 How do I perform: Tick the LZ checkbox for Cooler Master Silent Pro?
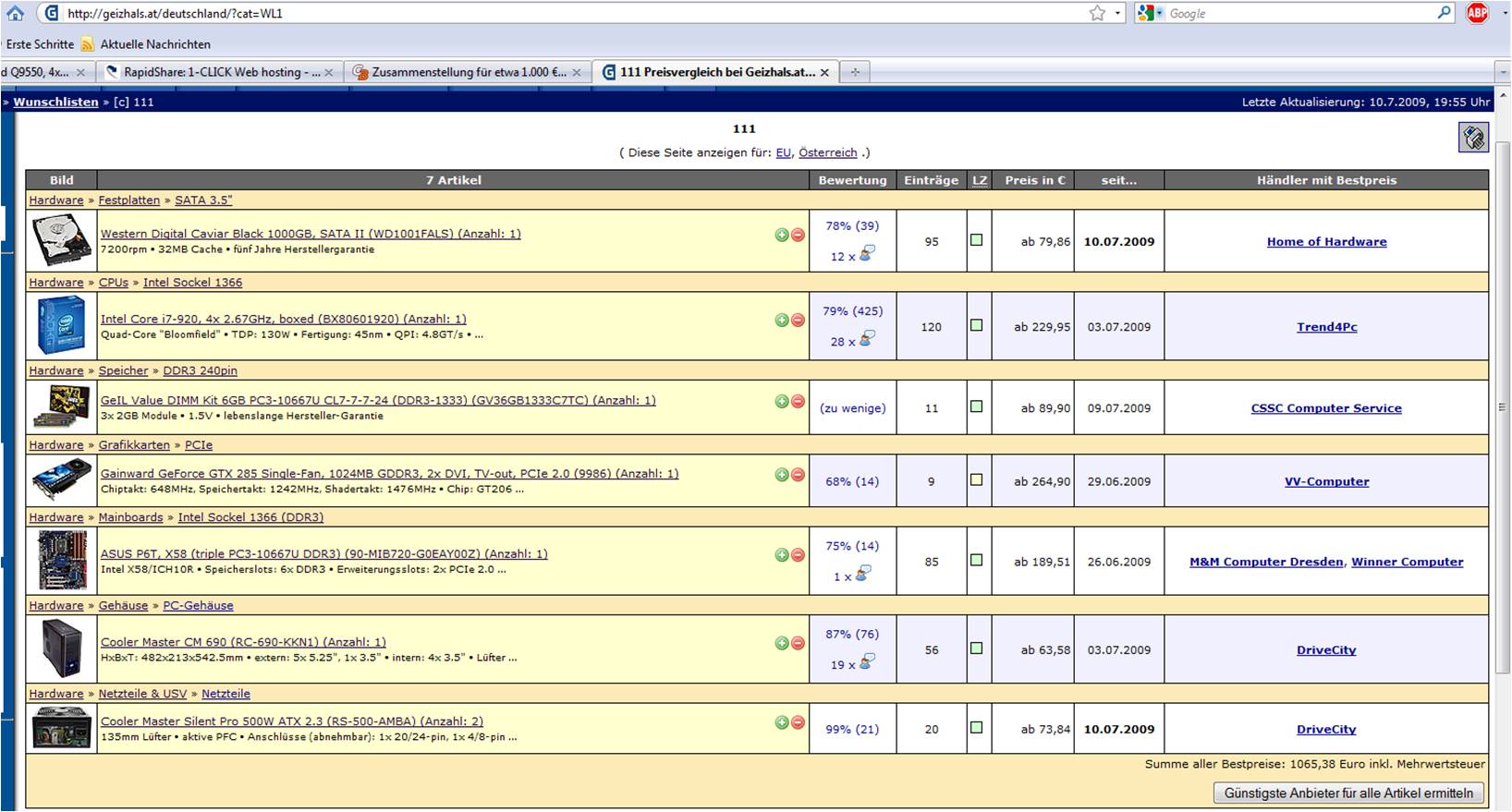click(976, 728)
